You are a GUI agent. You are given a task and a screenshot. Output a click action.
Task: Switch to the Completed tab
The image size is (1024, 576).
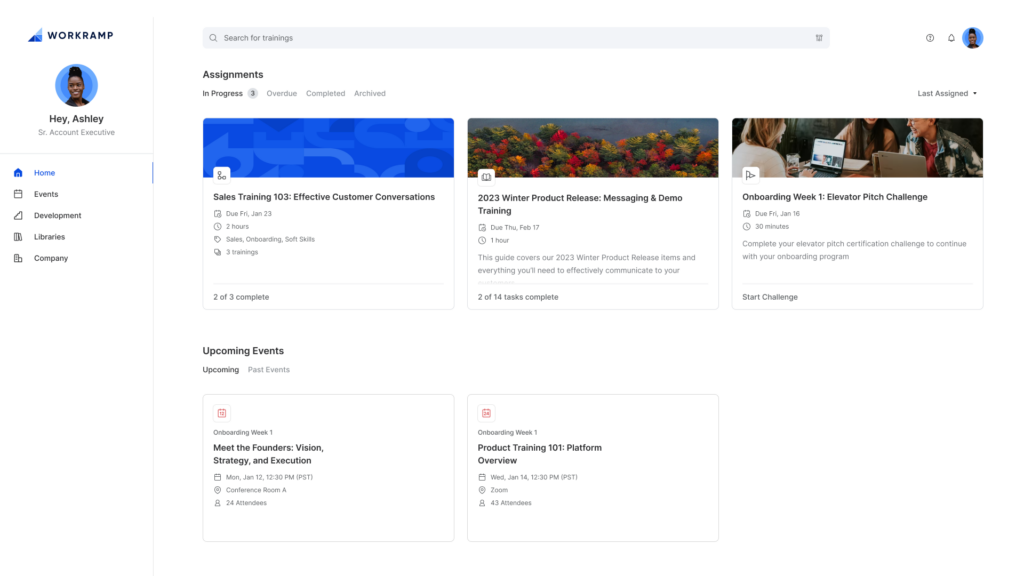[x=325, y=93]
